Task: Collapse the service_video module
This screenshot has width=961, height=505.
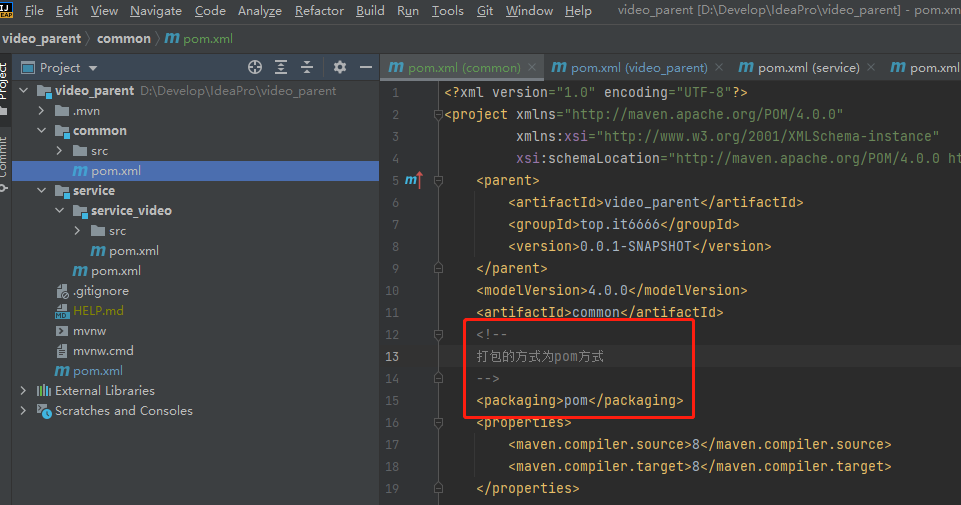Action: pyautogui.click(x=59, y=211)
